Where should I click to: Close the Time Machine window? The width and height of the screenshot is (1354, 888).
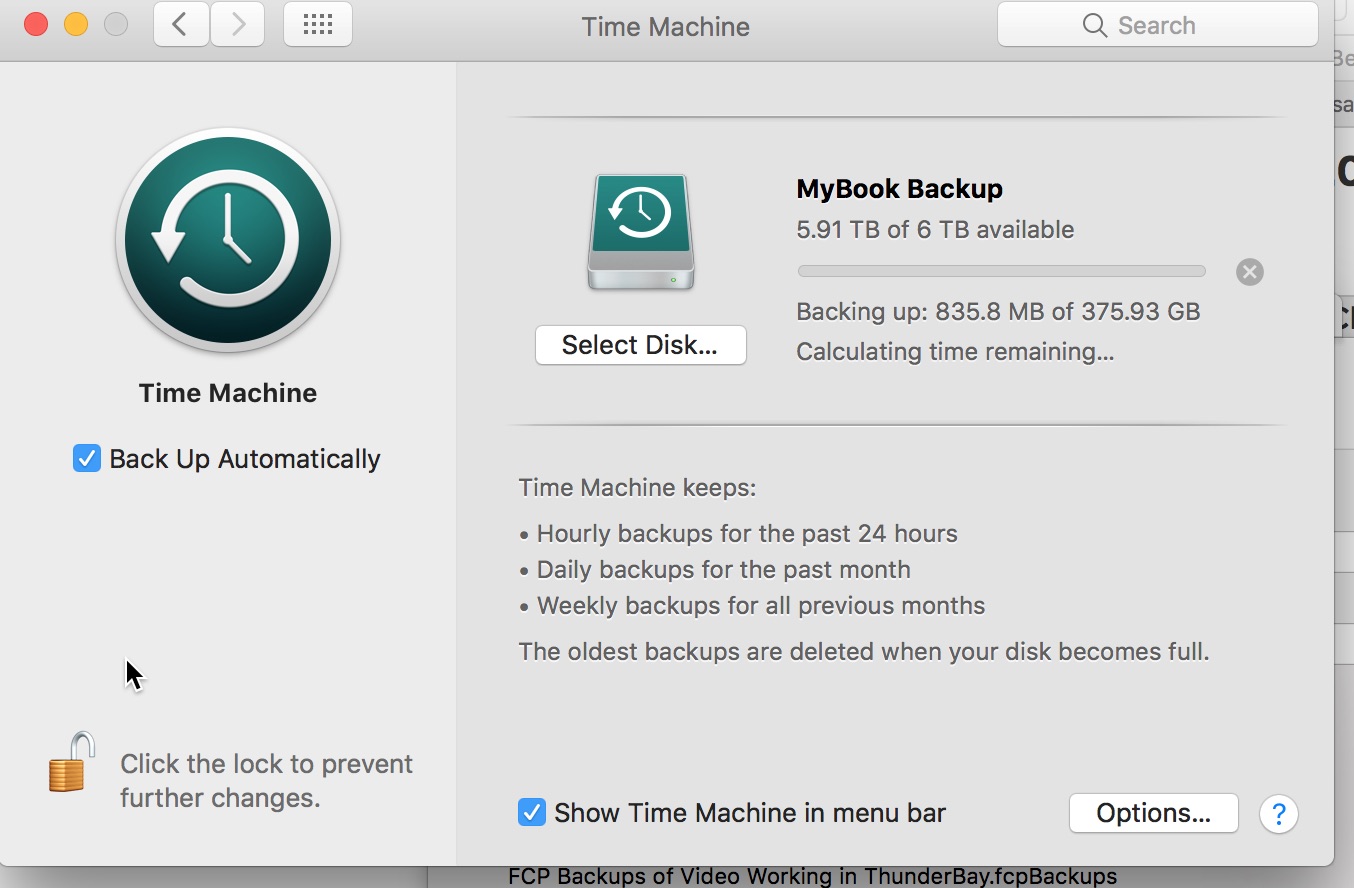point(36,25)
